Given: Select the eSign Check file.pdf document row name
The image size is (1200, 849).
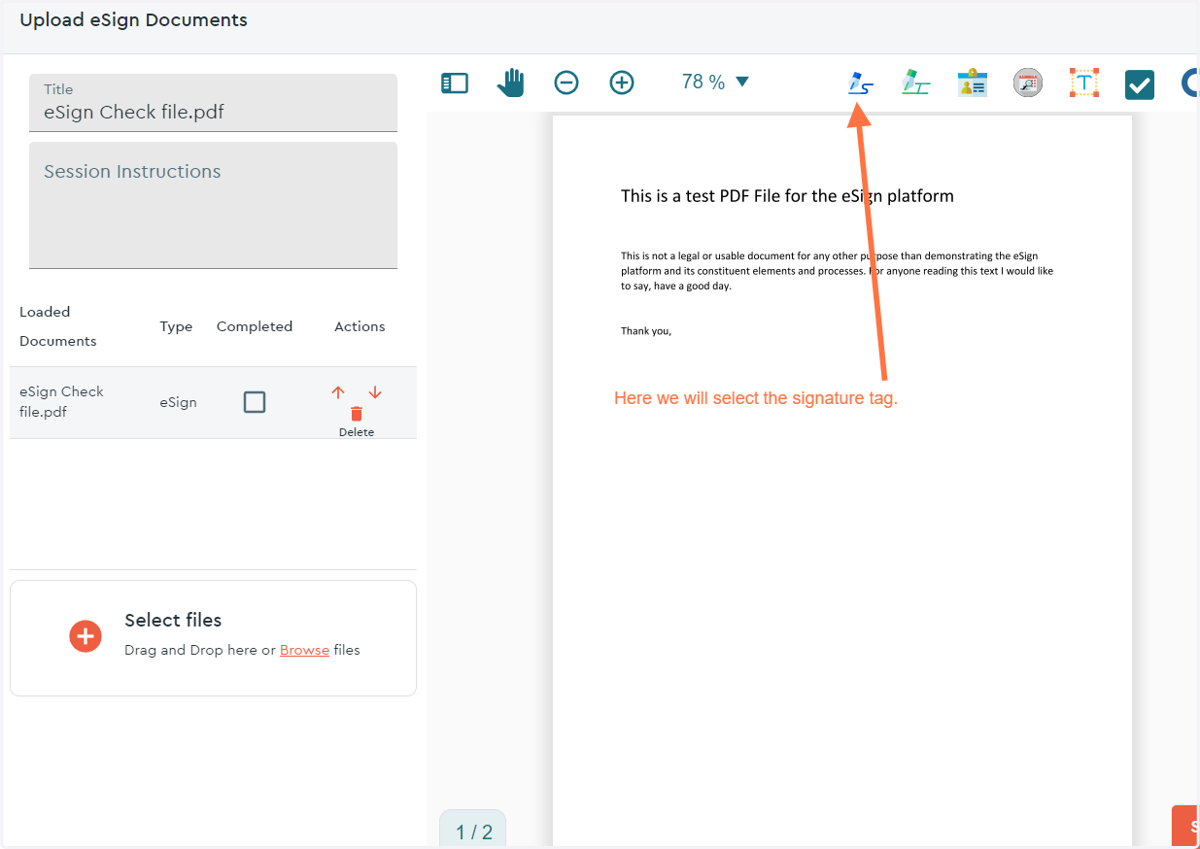Looking at the screenshot, I should tap(62, 402).
